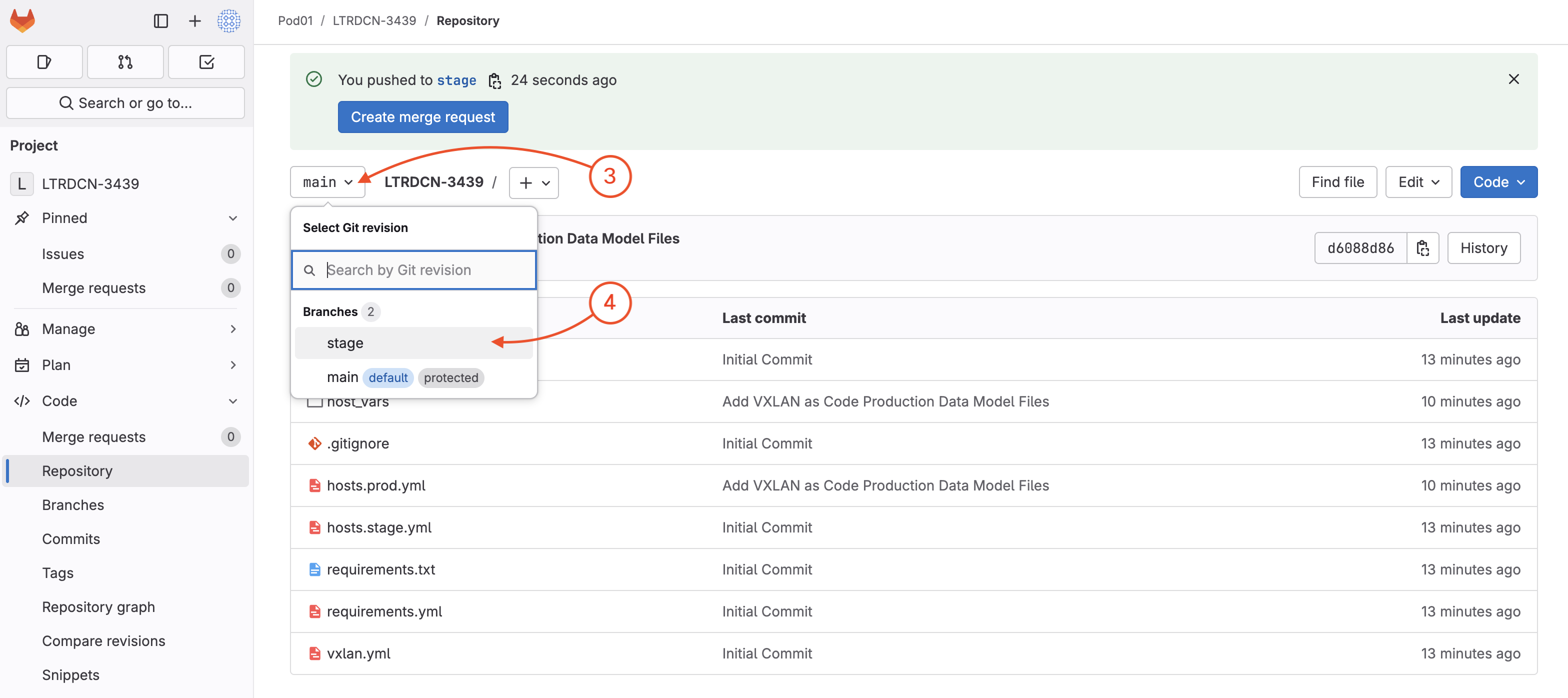The width and height of the screenshot is (1568, 698).
Task: Click the plus create new icon
Action: (x=194, y=20)
